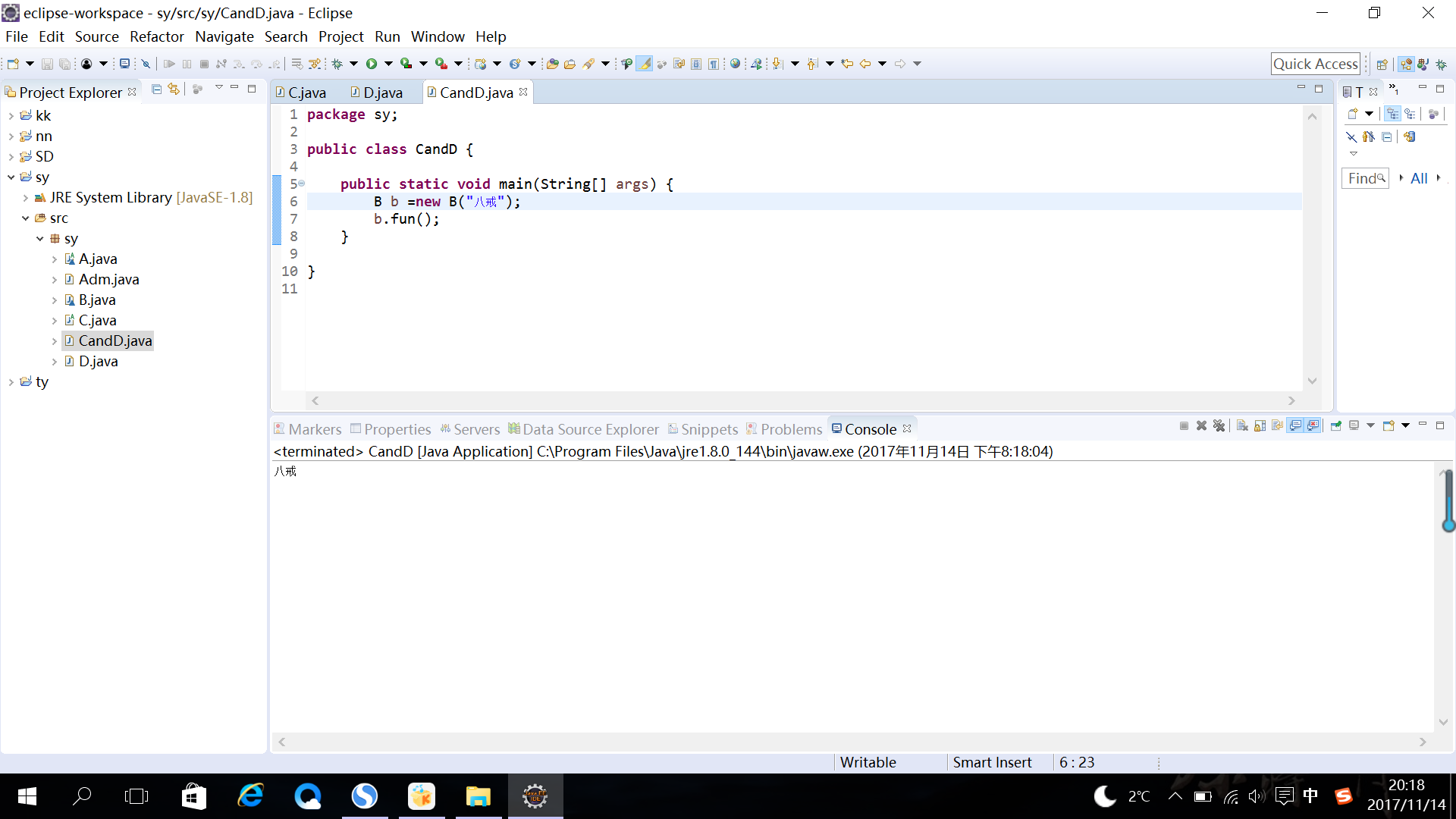Open the Navigate menu
Screen dimensions: 1456x819
224,36
